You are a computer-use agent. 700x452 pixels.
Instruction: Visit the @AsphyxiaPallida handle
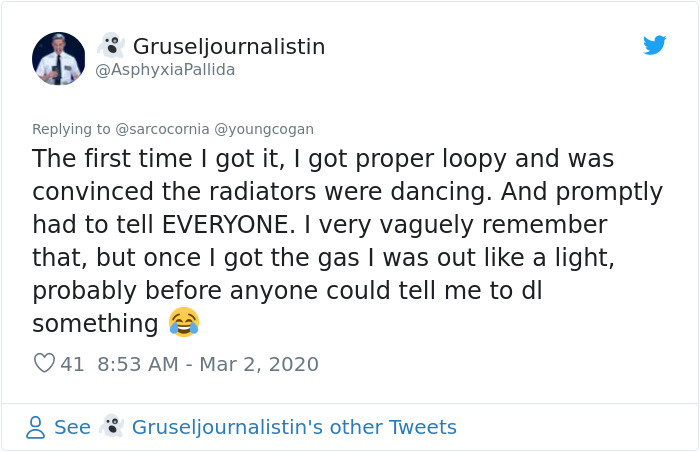165,70
